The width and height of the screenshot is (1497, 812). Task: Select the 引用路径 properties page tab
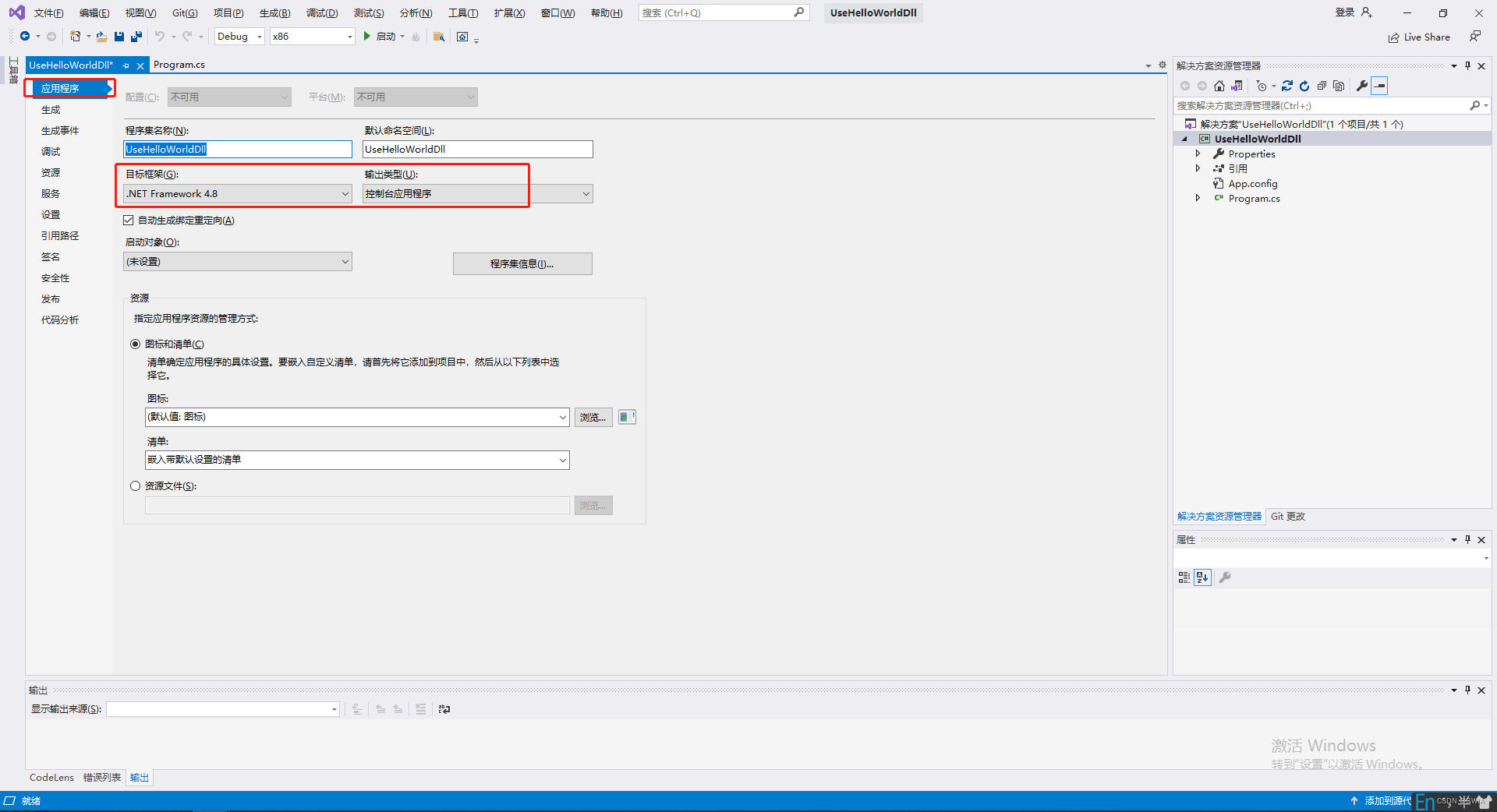[60, 236]
